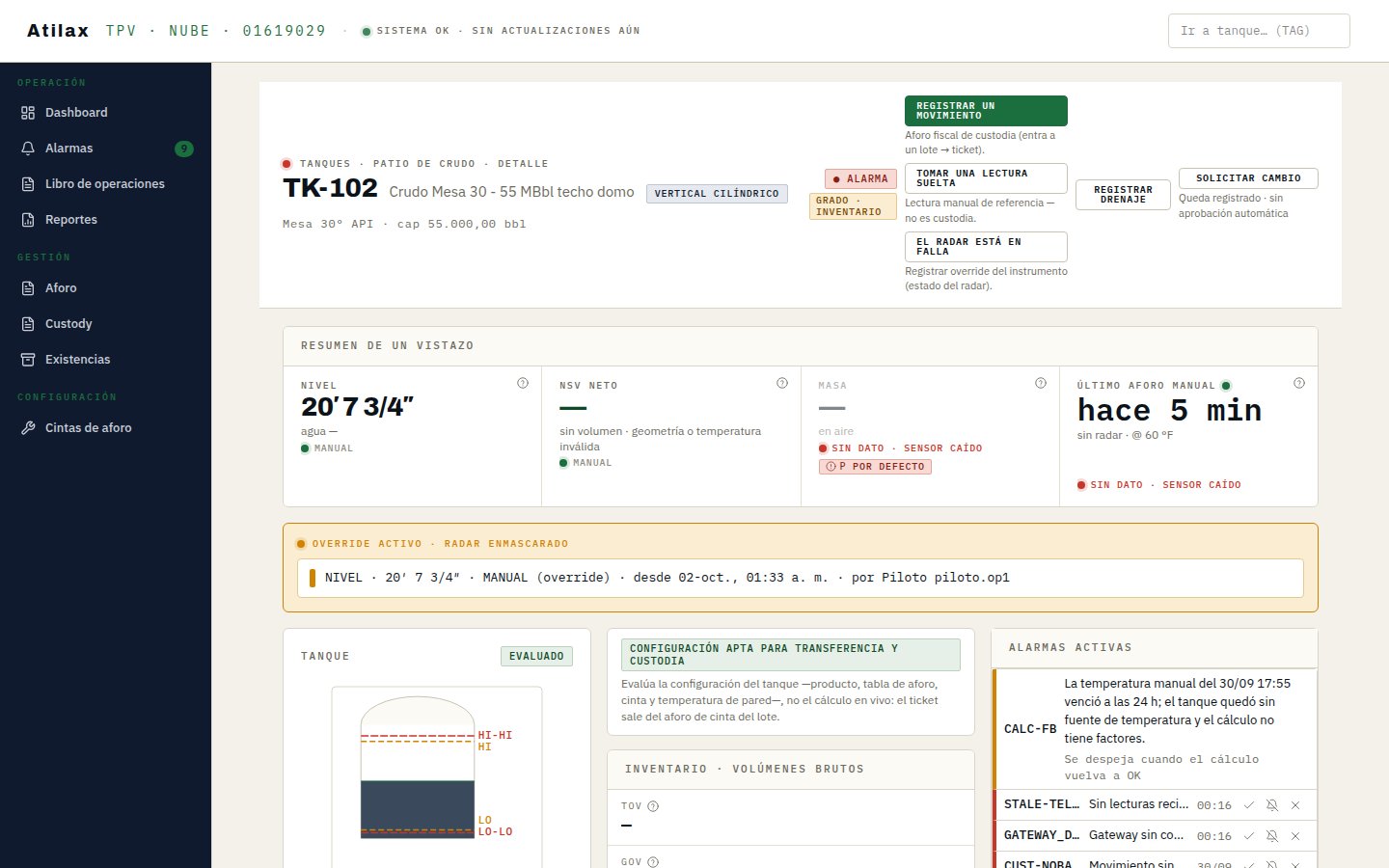Click the Patio de Crudo breadcrumb
The width and height of the screenshot is (1389, 868).
click(424, 164)
